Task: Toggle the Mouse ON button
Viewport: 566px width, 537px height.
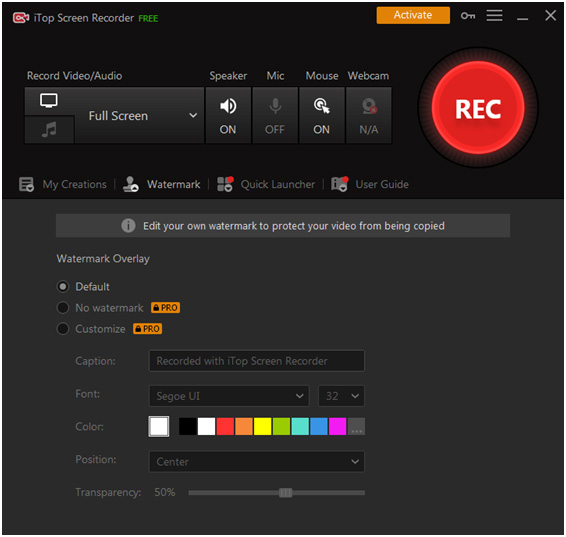Action: 322,115
